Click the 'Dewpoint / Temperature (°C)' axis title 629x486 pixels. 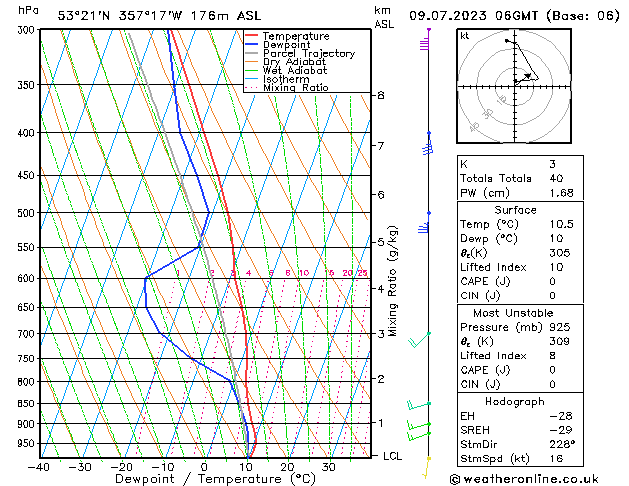pyautogui.click(x=215, y=479)
